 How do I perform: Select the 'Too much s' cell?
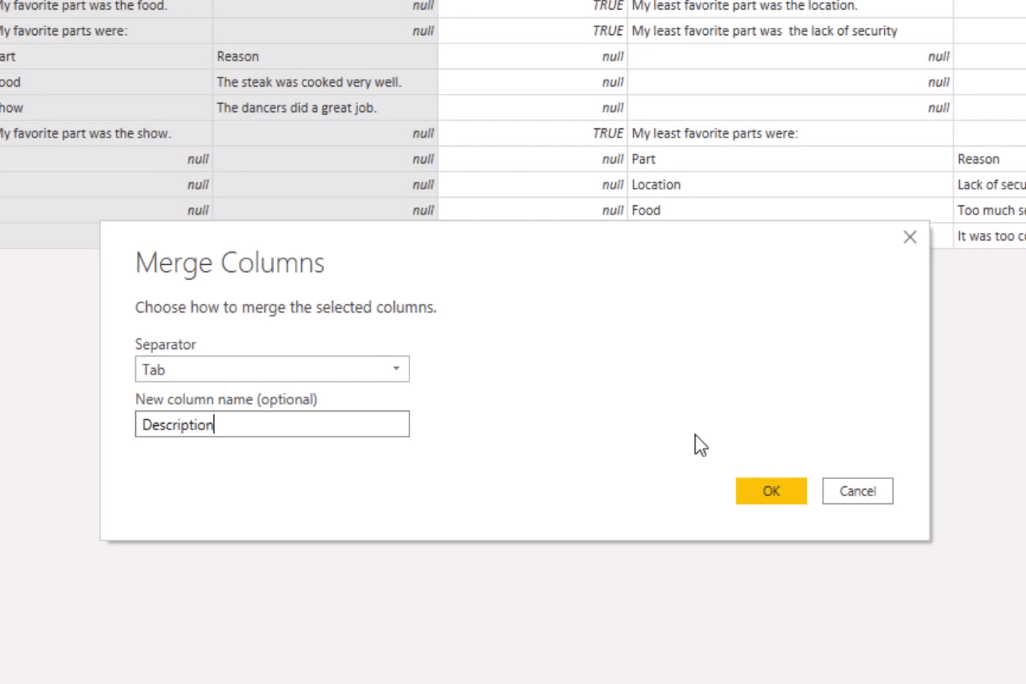[x=990, y=210]
